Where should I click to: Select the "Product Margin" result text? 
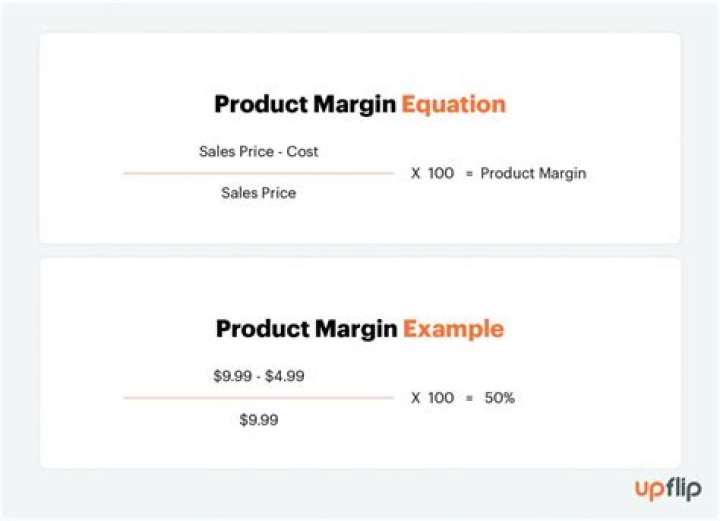[x=533, y=173]
